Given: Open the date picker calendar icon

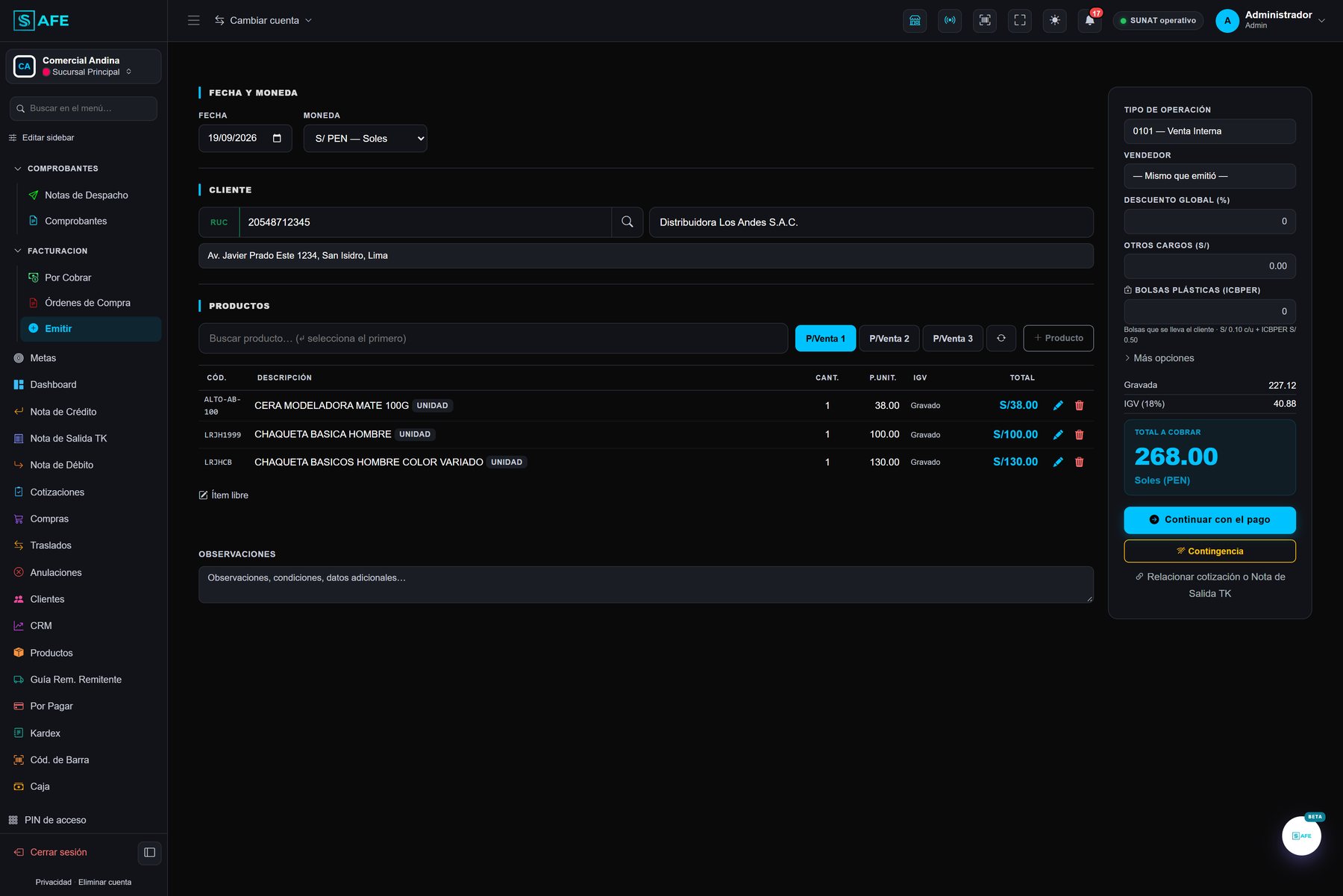Looking at the screenshot, I should [x=277, y=139].
